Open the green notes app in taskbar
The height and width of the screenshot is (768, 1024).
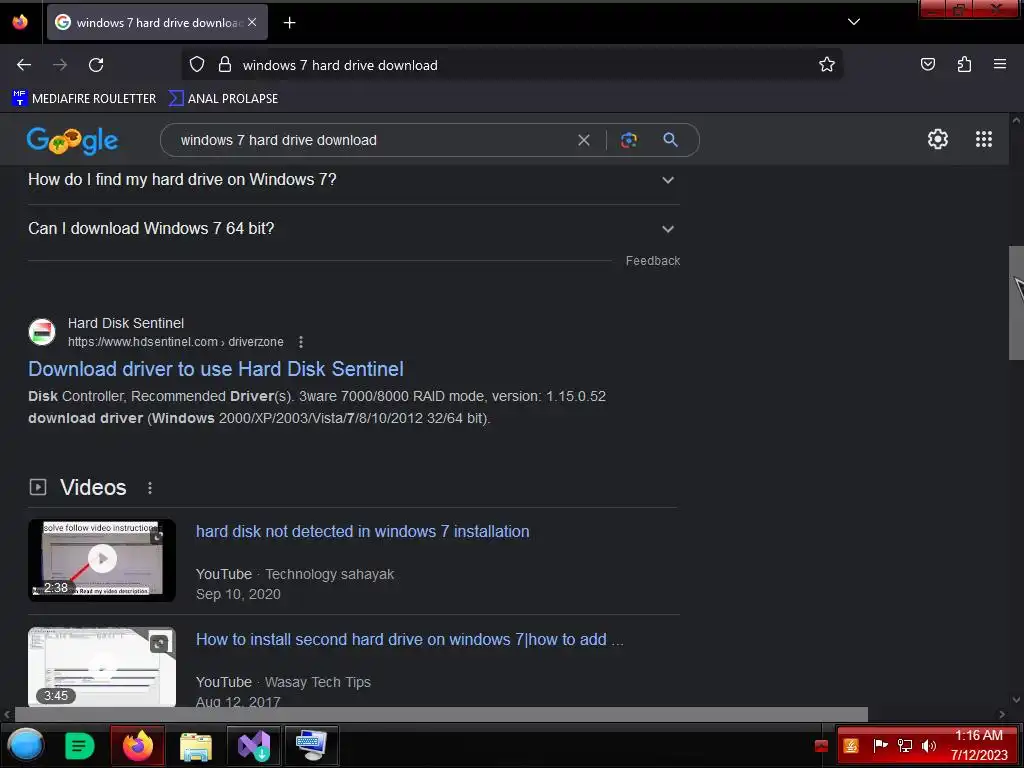coord(80,746)
